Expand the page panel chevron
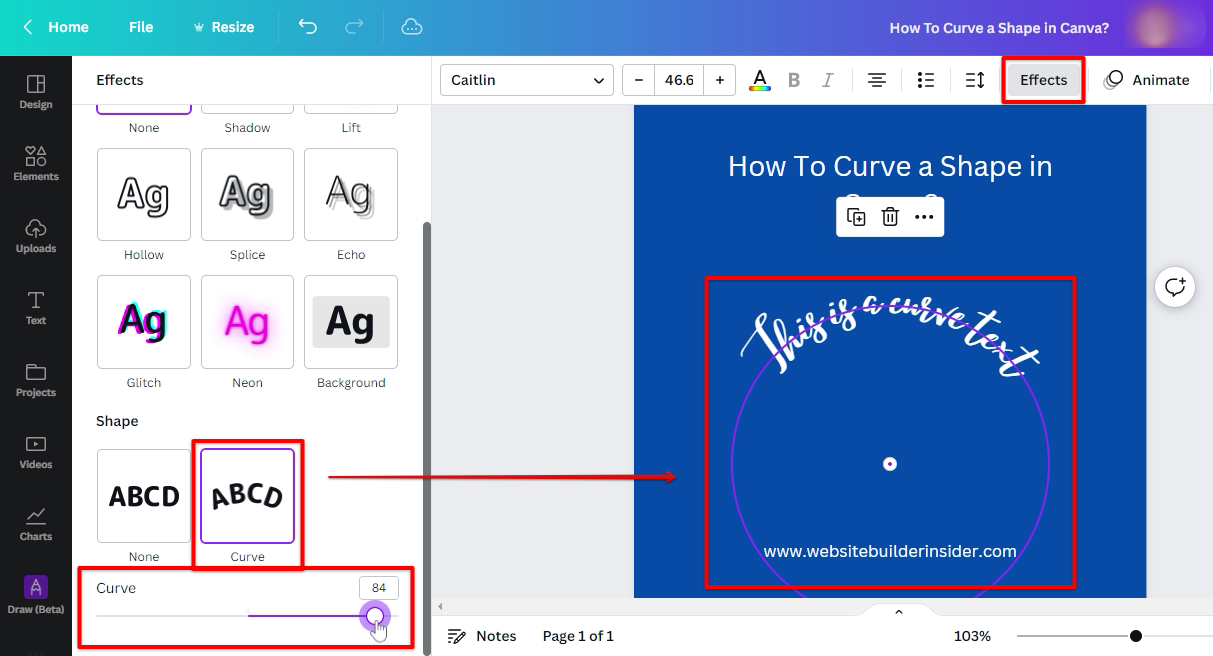The width and height of the screenshot is (1213, 656). [x=898, y=612]
